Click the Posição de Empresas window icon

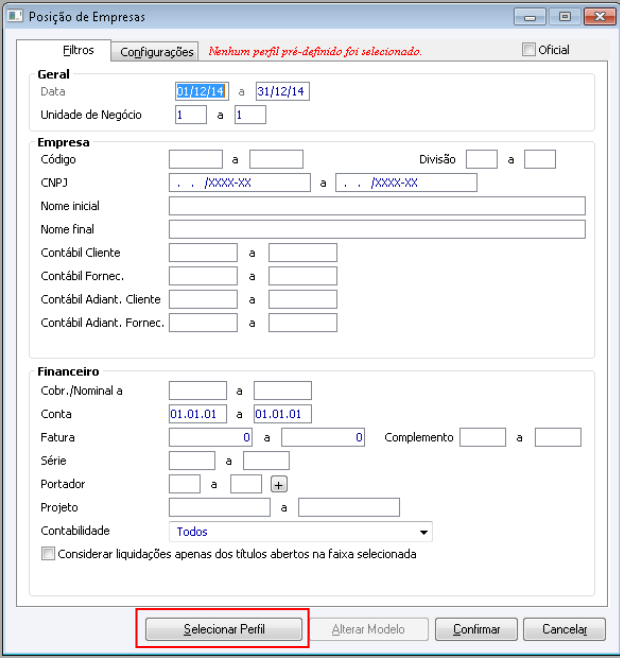(x=15, y=16)
